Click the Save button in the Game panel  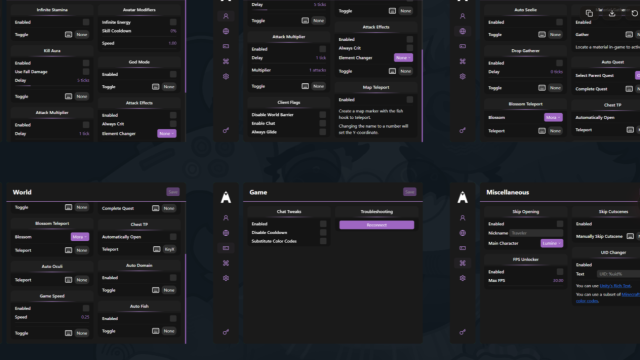pos(409,192)
